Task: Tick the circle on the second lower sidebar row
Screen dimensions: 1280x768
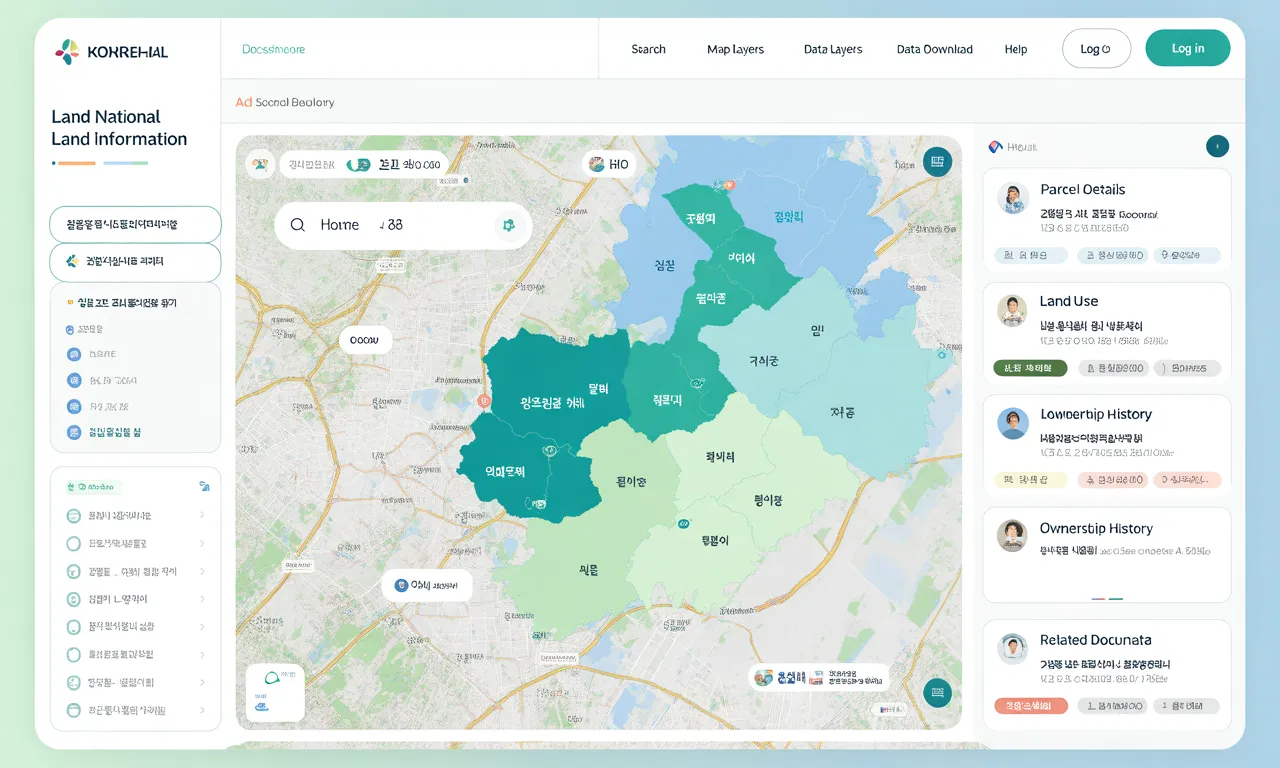Action: (73, 544)
